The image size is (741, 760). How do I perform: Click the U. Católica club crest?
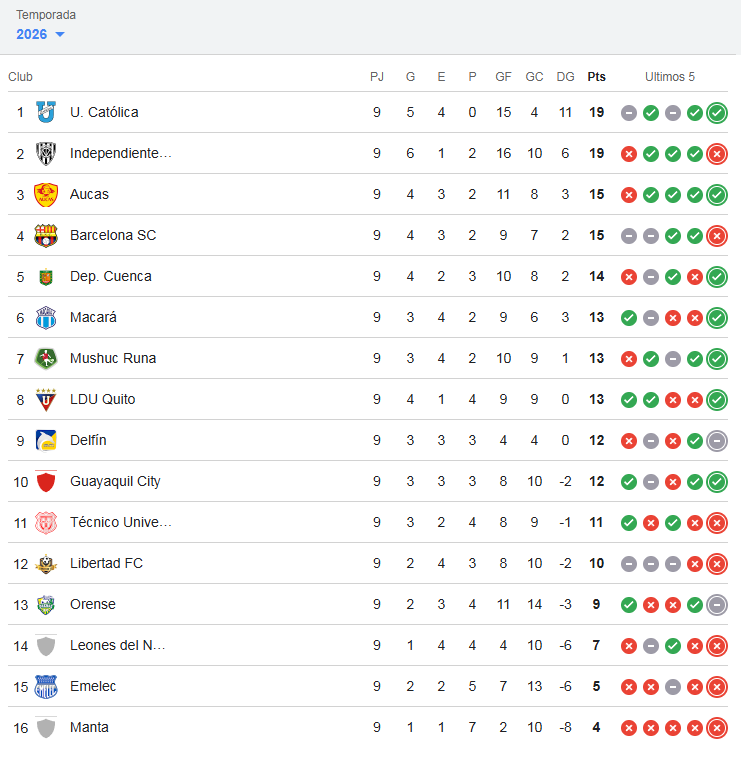(x=46, y=112)
